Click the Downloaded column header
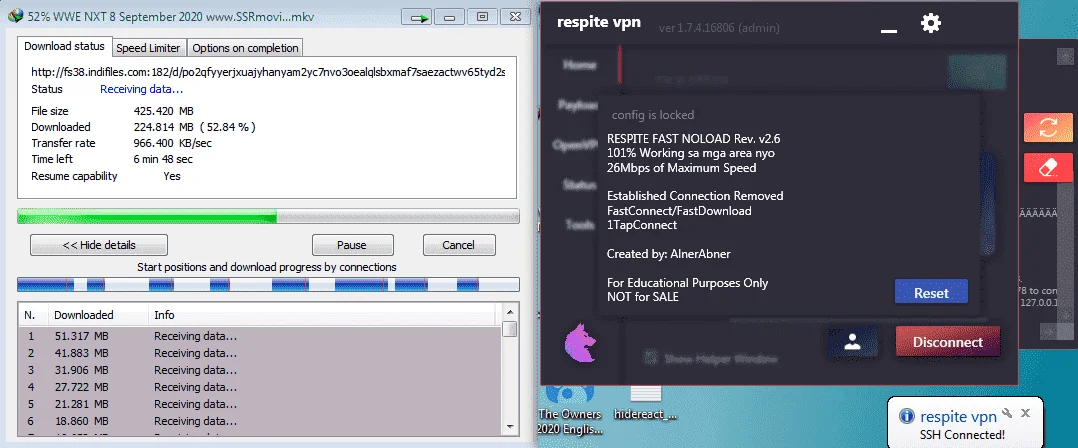Viewport: 1078px width, 448px height. tap(98, 315)
